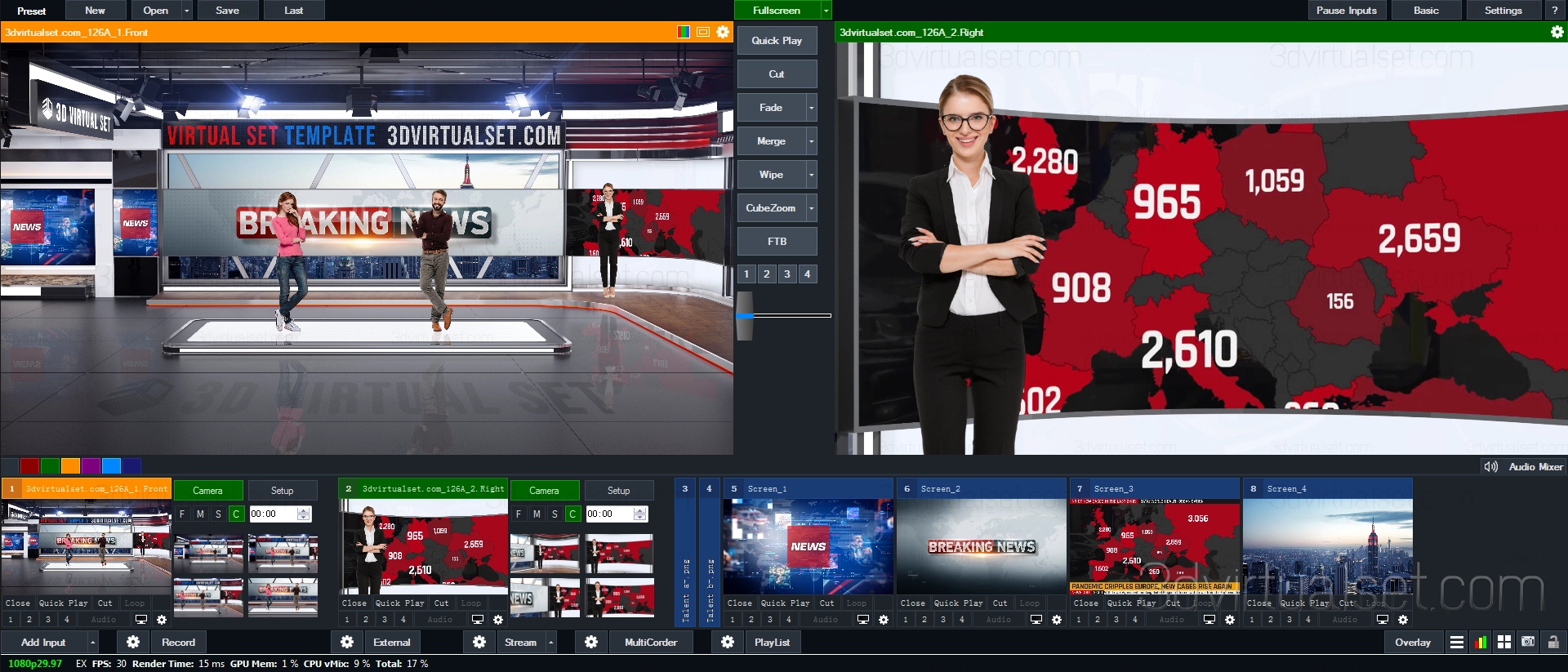The image size is (1568, 672).
Task: Open the Record settings gear
Action: (x=133, y=643)
